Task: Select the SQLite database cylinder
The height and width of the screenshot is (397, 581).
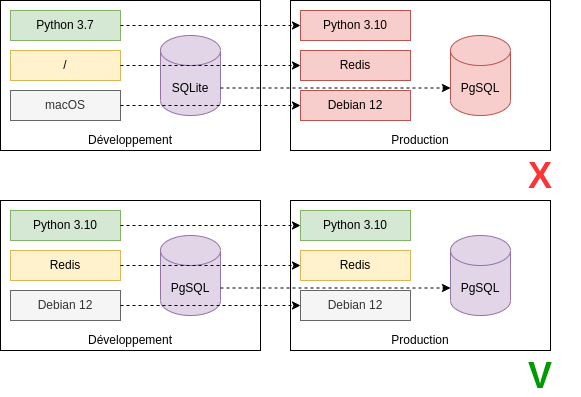Action: 190,75
